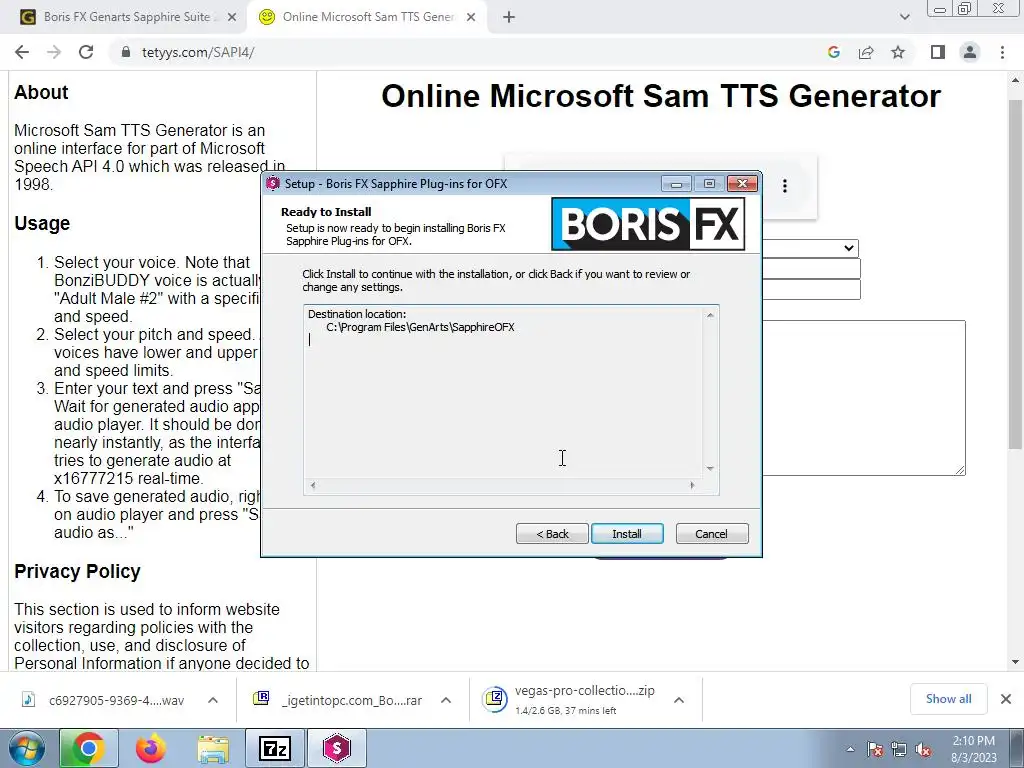This screenshot has width=1024, height=768.
Task: Click the Usage heading on the webpage
Action: 42,223
